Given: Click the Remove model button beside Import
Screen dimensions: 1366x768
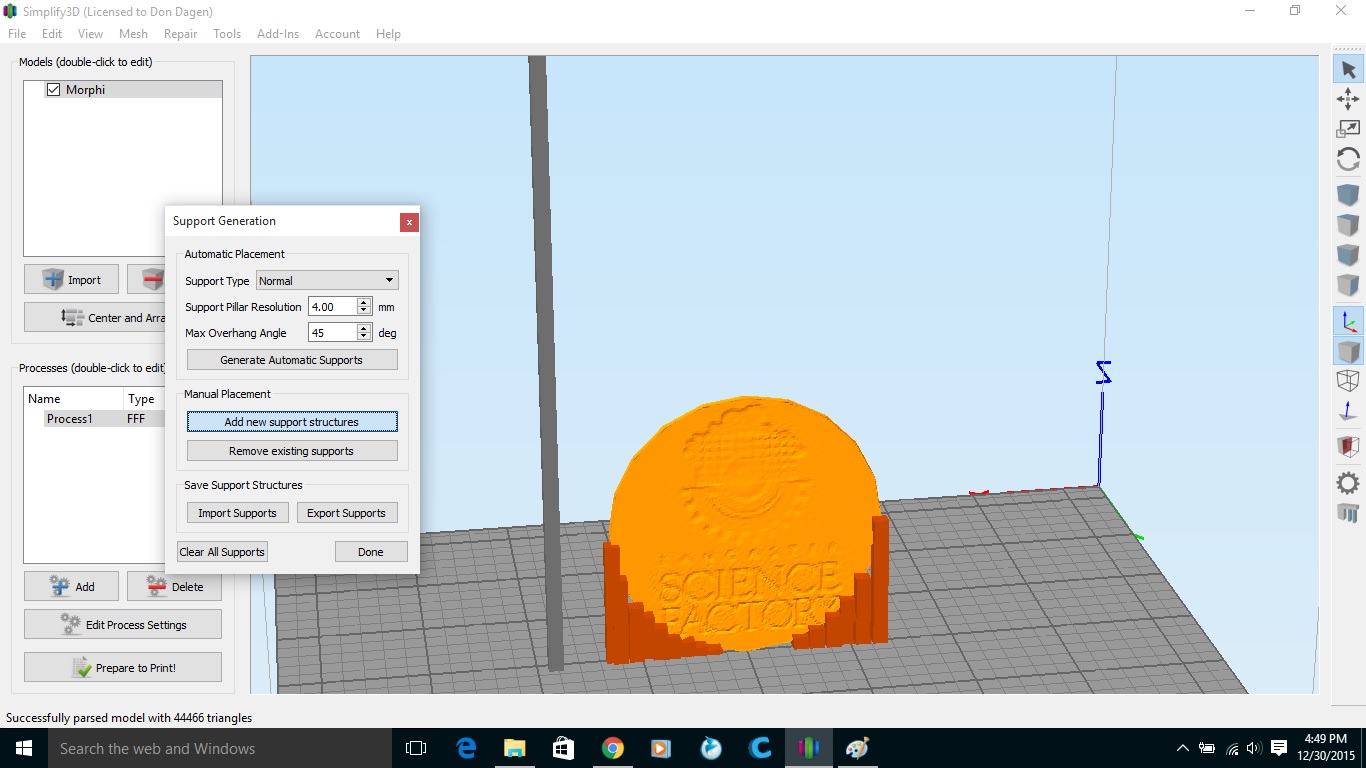Looking at the screenshot, I should point(146,279).
